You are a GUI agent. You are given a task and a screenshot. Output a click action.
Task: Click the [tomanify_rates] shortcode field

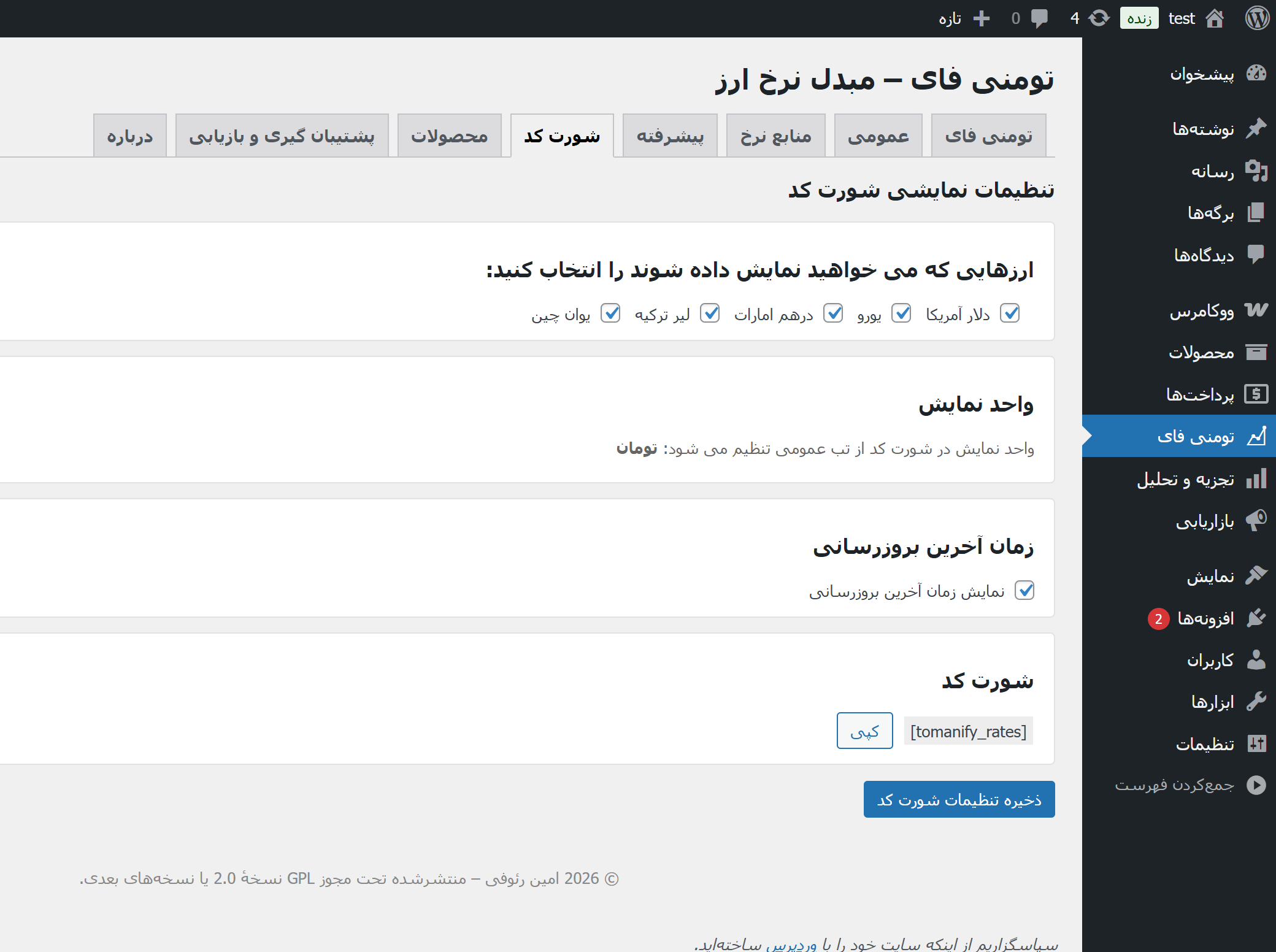click(968, 731)
